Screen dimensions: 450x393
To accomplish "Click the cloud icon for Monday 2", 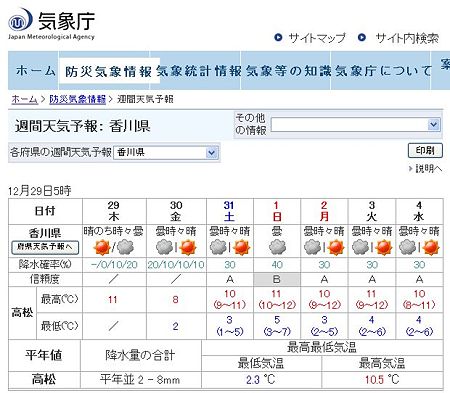I will [313, 247].
